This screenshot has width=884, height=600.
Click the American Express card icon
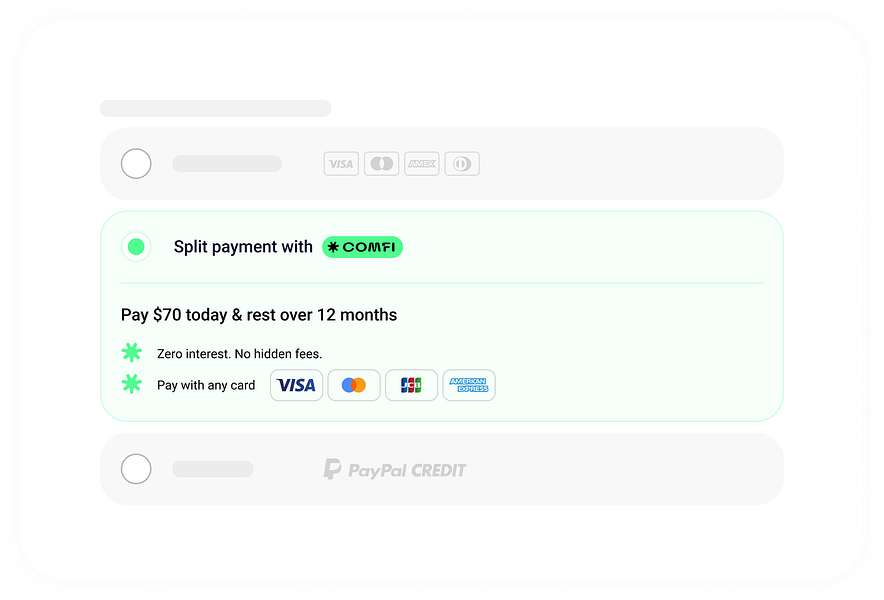[468, 385]
